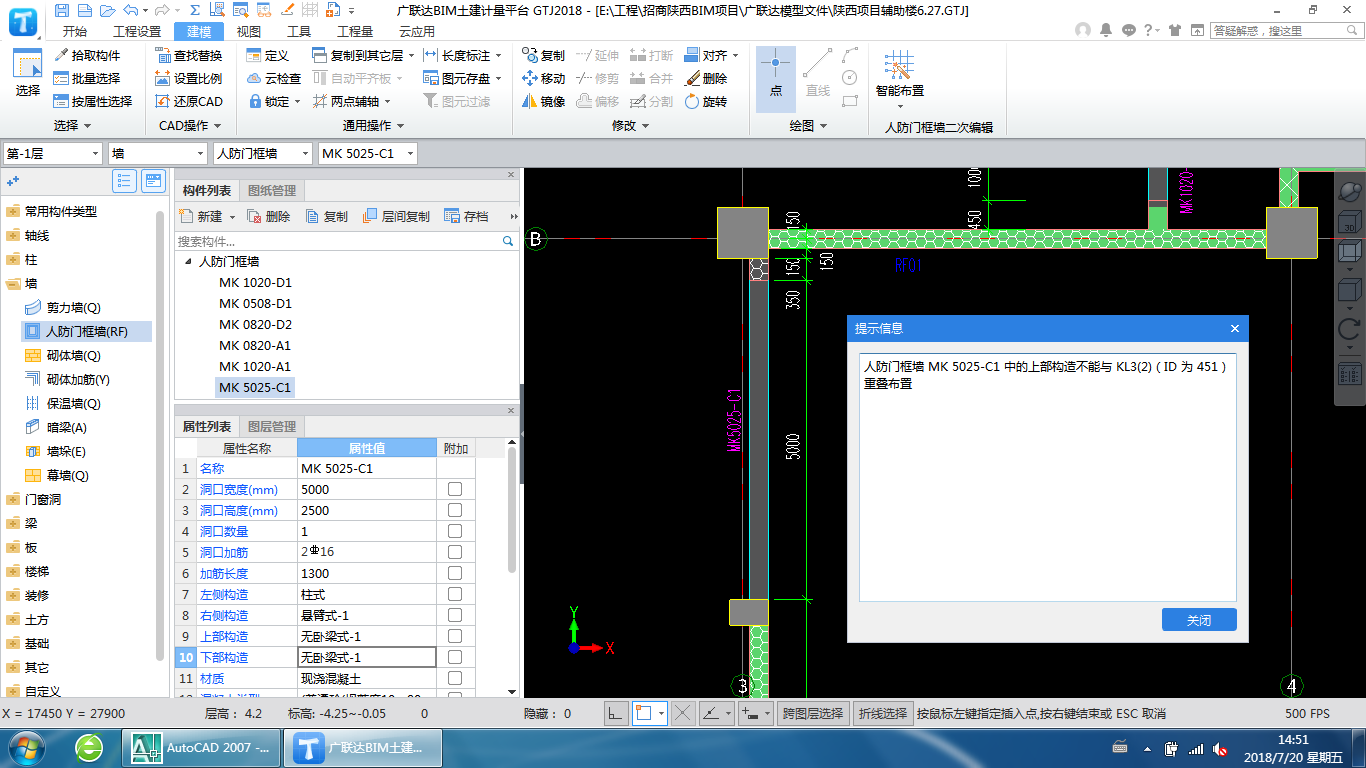Click 存档 archive in component list

(466, 216)
